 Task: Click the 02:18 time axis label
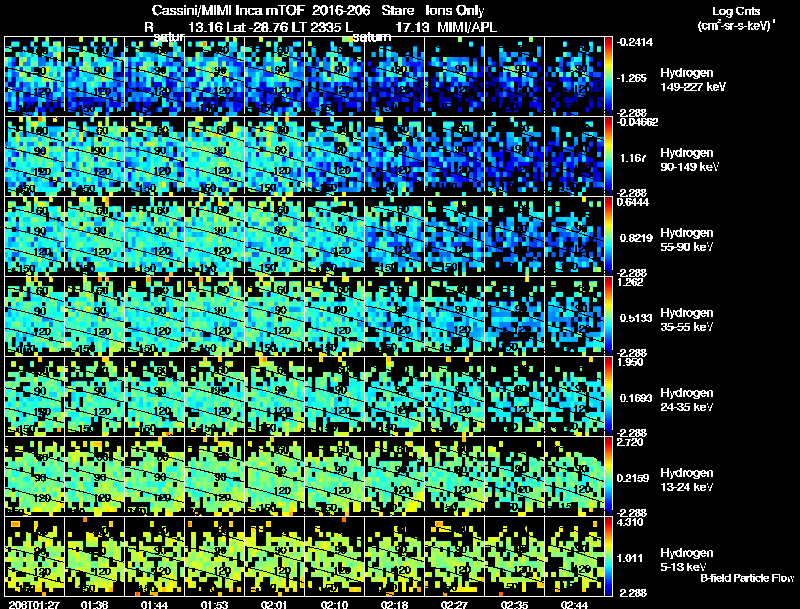point(394,604)
